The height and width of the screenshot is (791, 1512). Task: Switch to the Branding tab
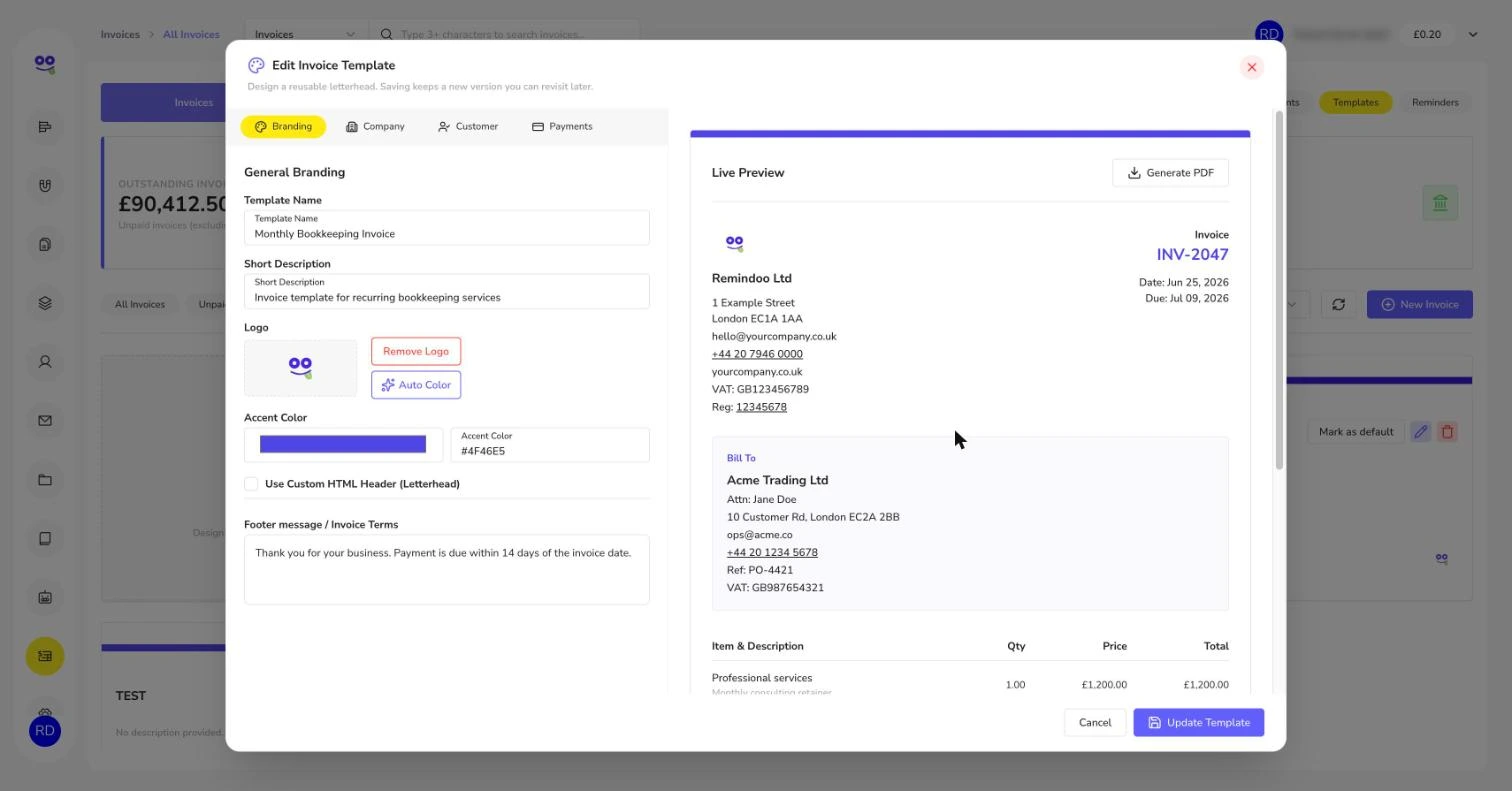[x=283, y=127]
